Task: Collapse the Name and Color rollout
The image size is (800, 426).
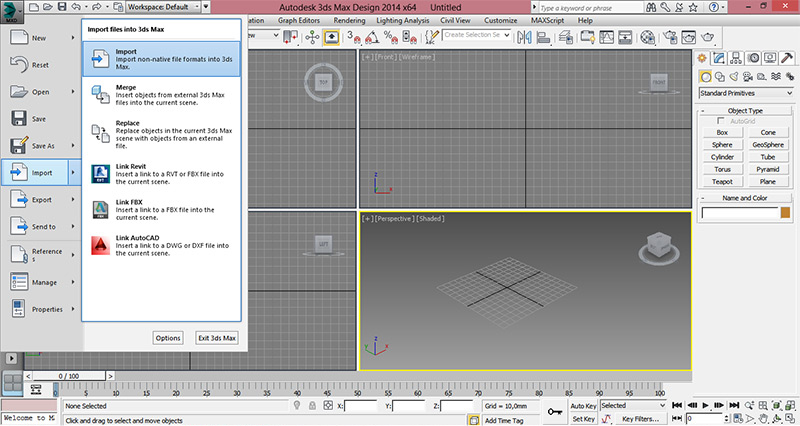Action: point(745,198)
